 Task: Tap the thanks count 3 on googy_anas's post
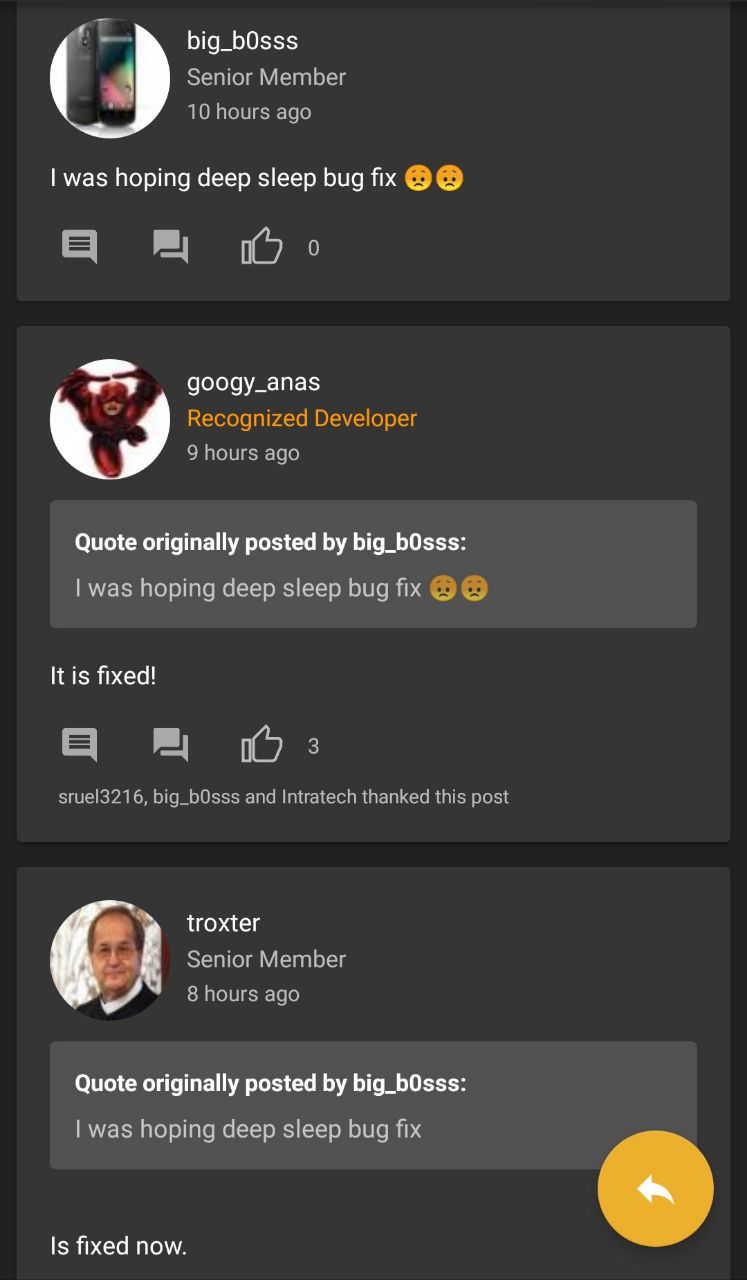pyautogui.click(x=313, y=746)
